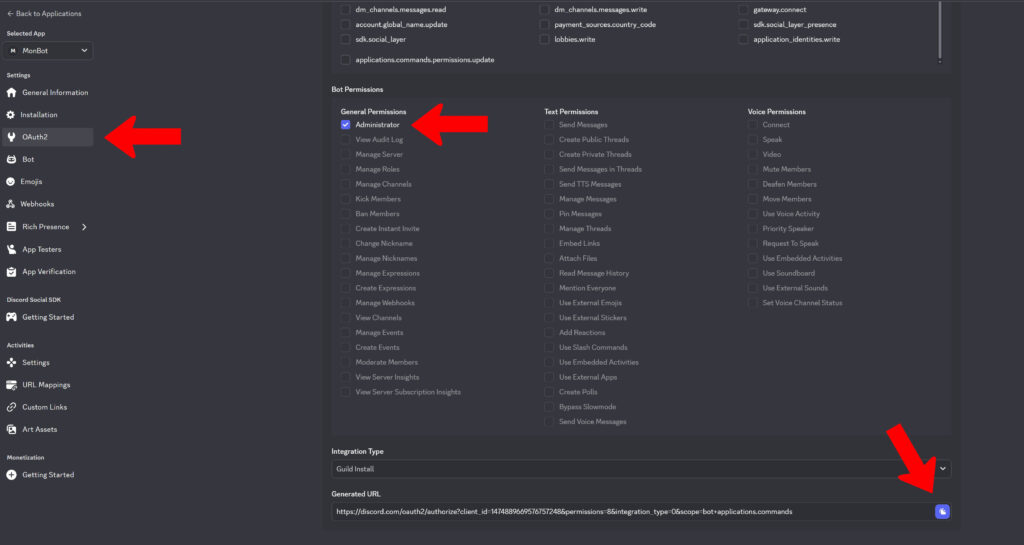The width and height of the screenshot is (1024, 545).
Task: Enable the applications.commands.permissions.update scope checkbox
Action: (x=345, y=60)
